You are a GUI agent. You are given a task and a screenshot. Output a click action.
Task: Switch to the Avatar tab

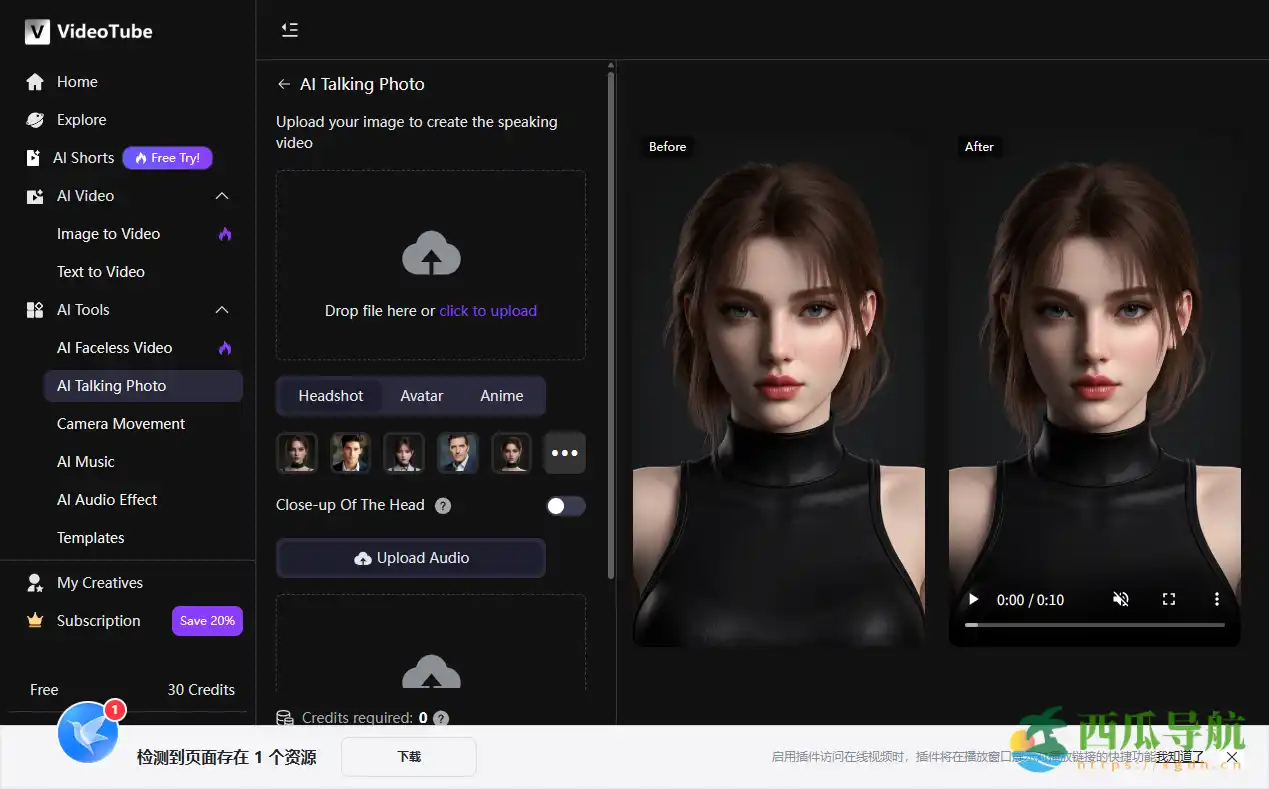(421, 396)
